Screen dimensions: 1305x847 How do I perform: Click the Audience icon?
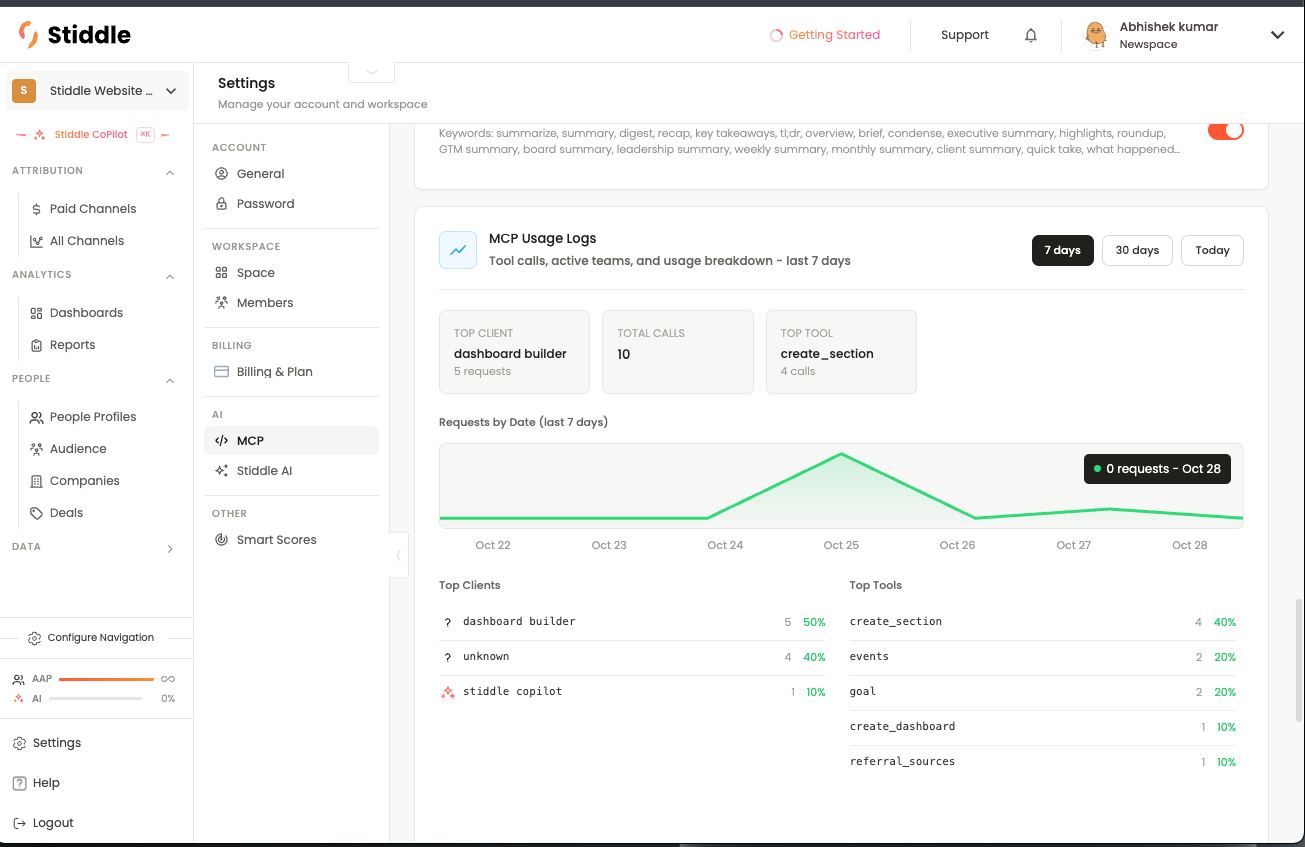(x=37, y=449)
